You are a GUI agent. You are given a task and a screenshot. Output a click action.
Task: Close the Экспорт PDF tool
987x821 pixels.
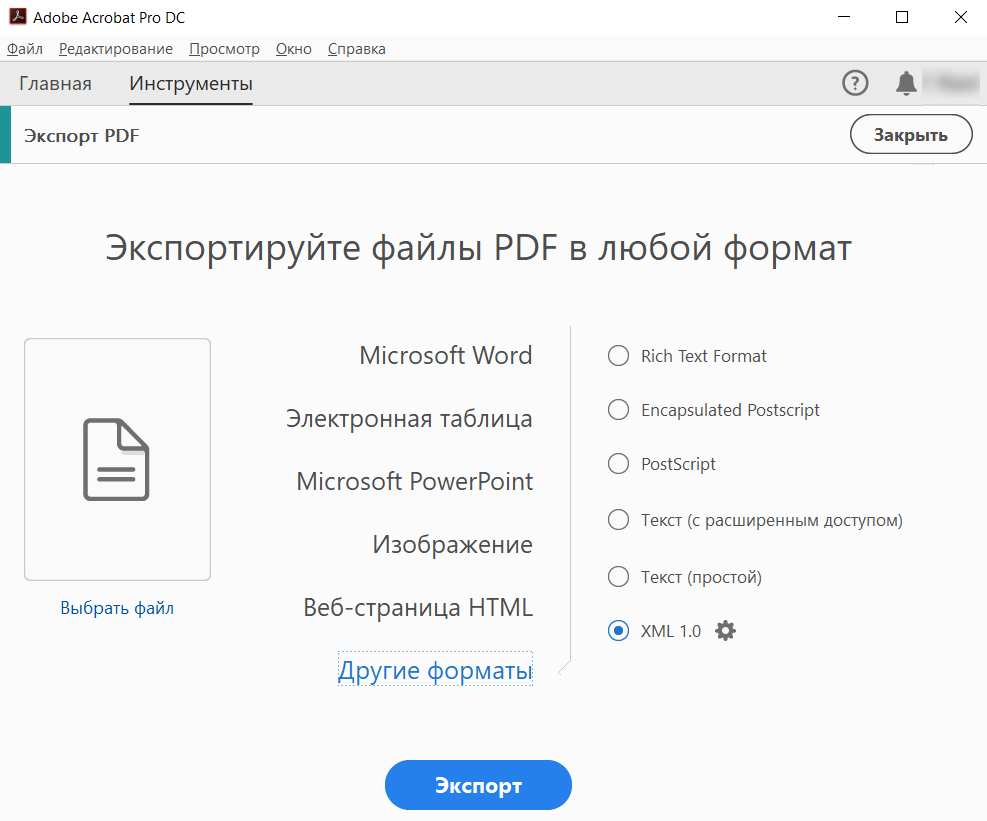click(x=910, y=133)
